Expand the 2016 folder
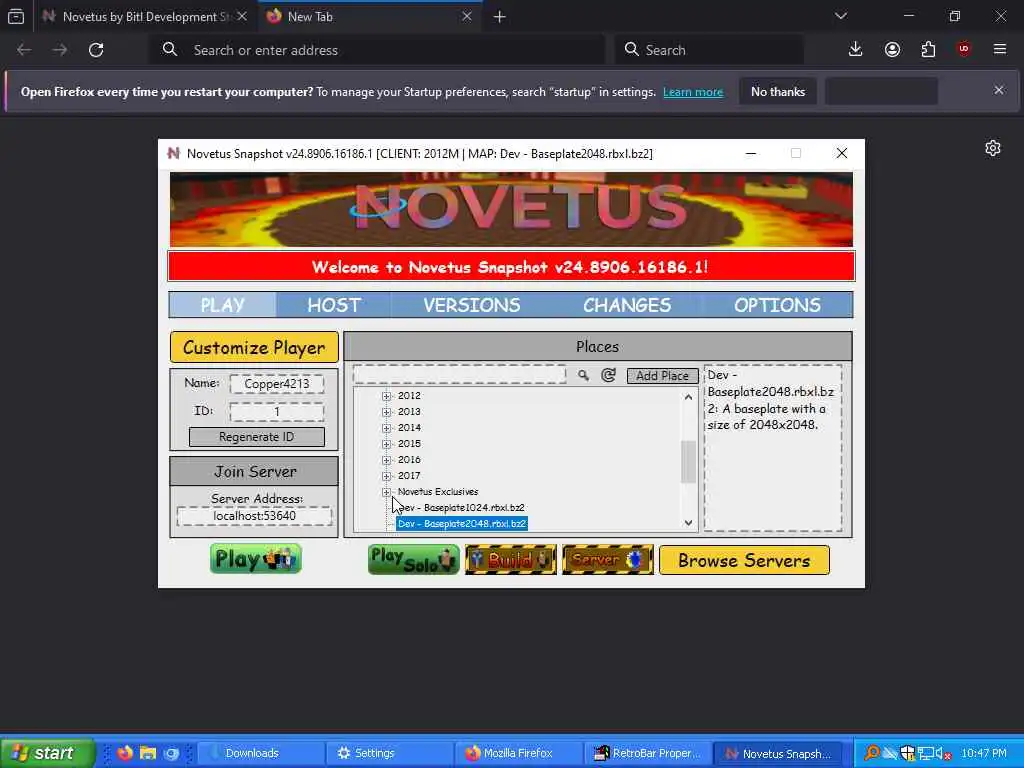This screenshot has width=1024, height=768. [387, 460]
